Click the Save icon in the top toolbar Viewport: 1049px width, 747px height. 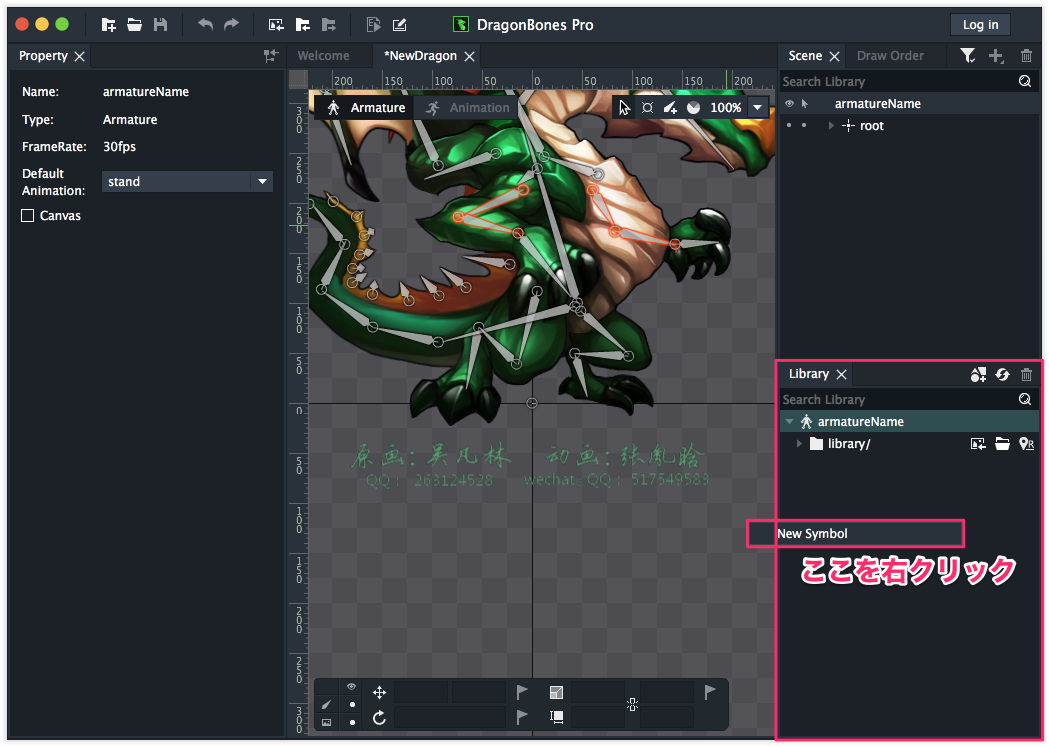(x=160, y=24)
